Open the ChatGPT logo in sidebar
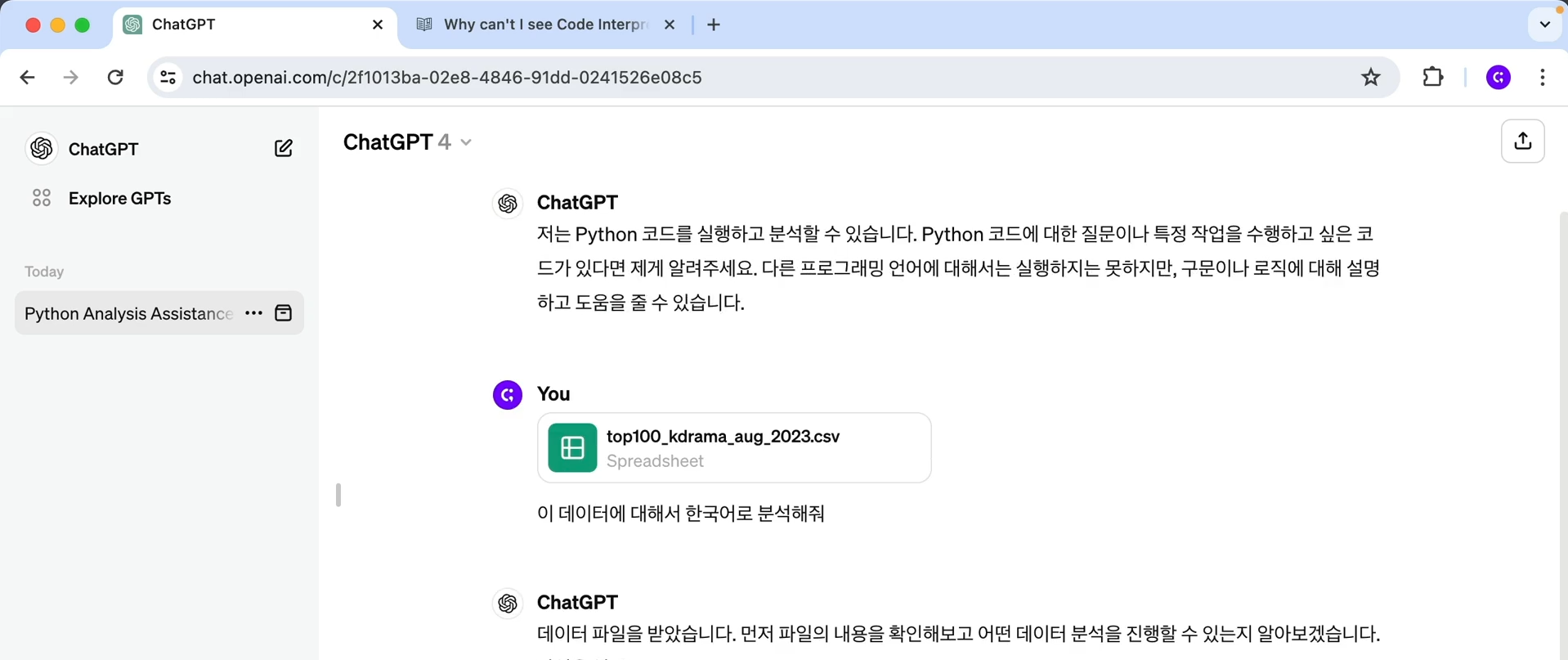Image resolution: width=1568 pixels, height=660 pixels. coord(42,148)
